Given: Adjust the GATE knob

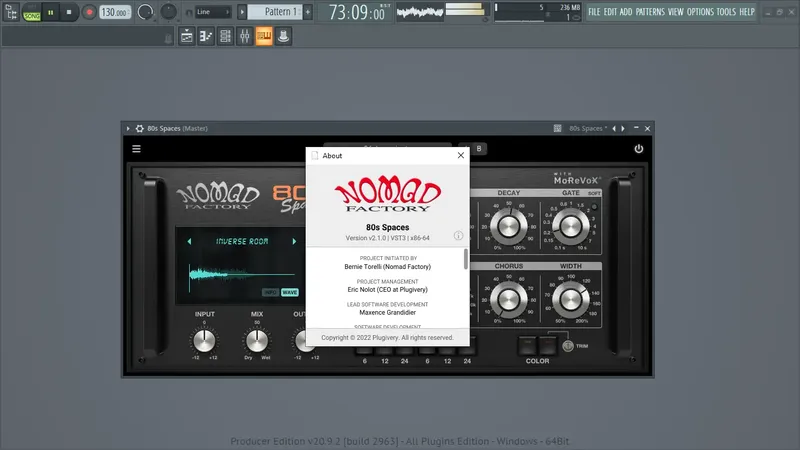Looking at the screenshot, I should [x=570, y=226].
